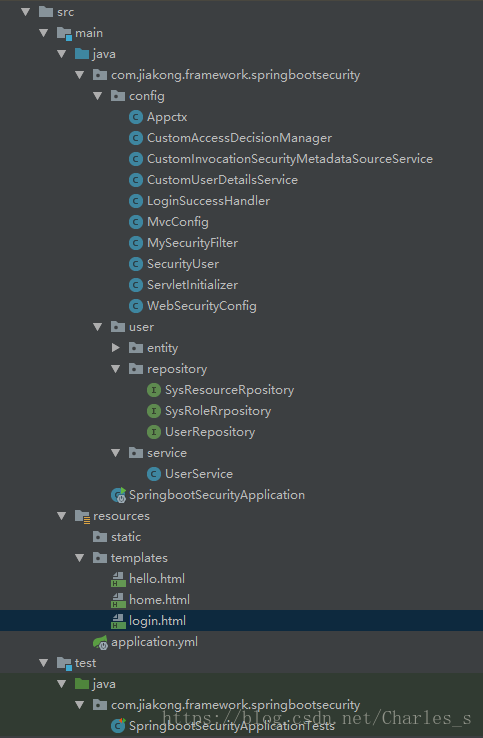Click the MvcConfig class icon
483x738 pixels.
136,222
